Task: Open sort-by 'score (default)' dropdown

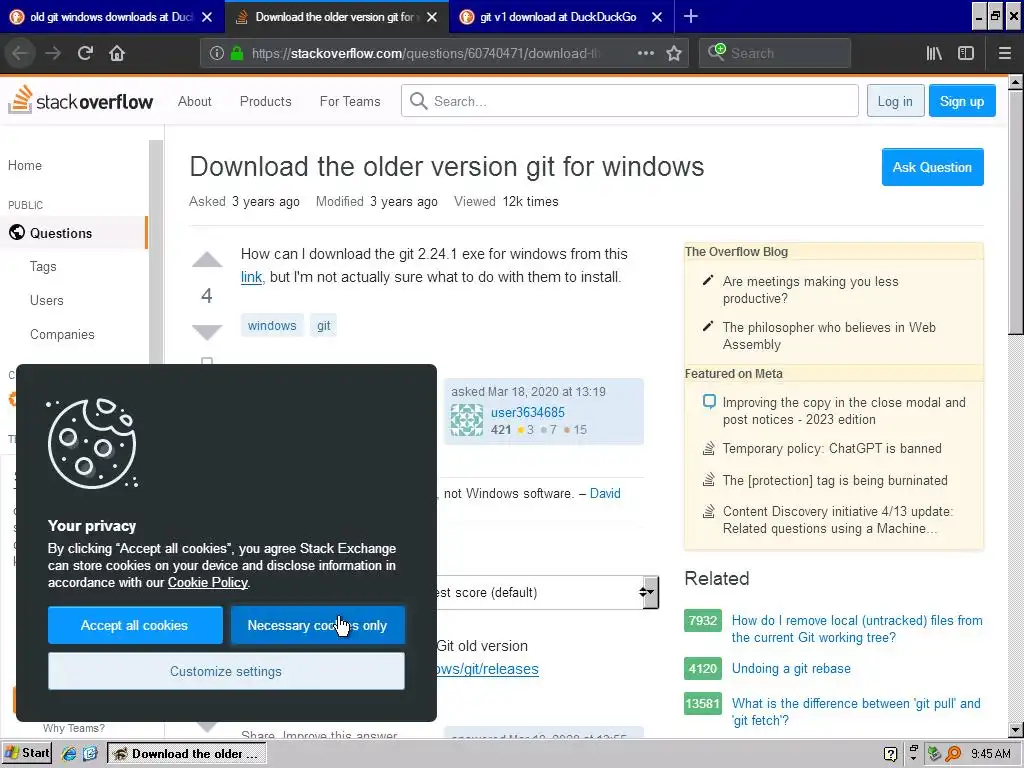Action: 547,592
